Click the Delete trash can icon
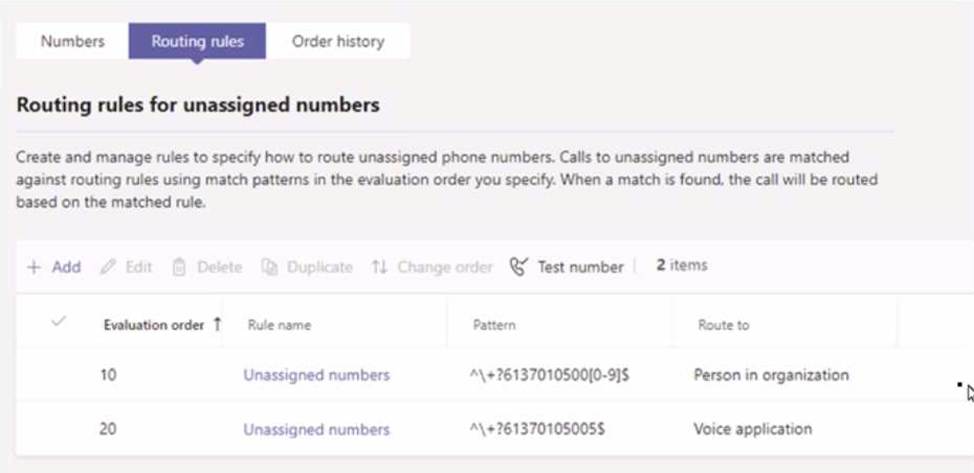Viewport: 974px width, 473px height. click(x=179, y=267)
